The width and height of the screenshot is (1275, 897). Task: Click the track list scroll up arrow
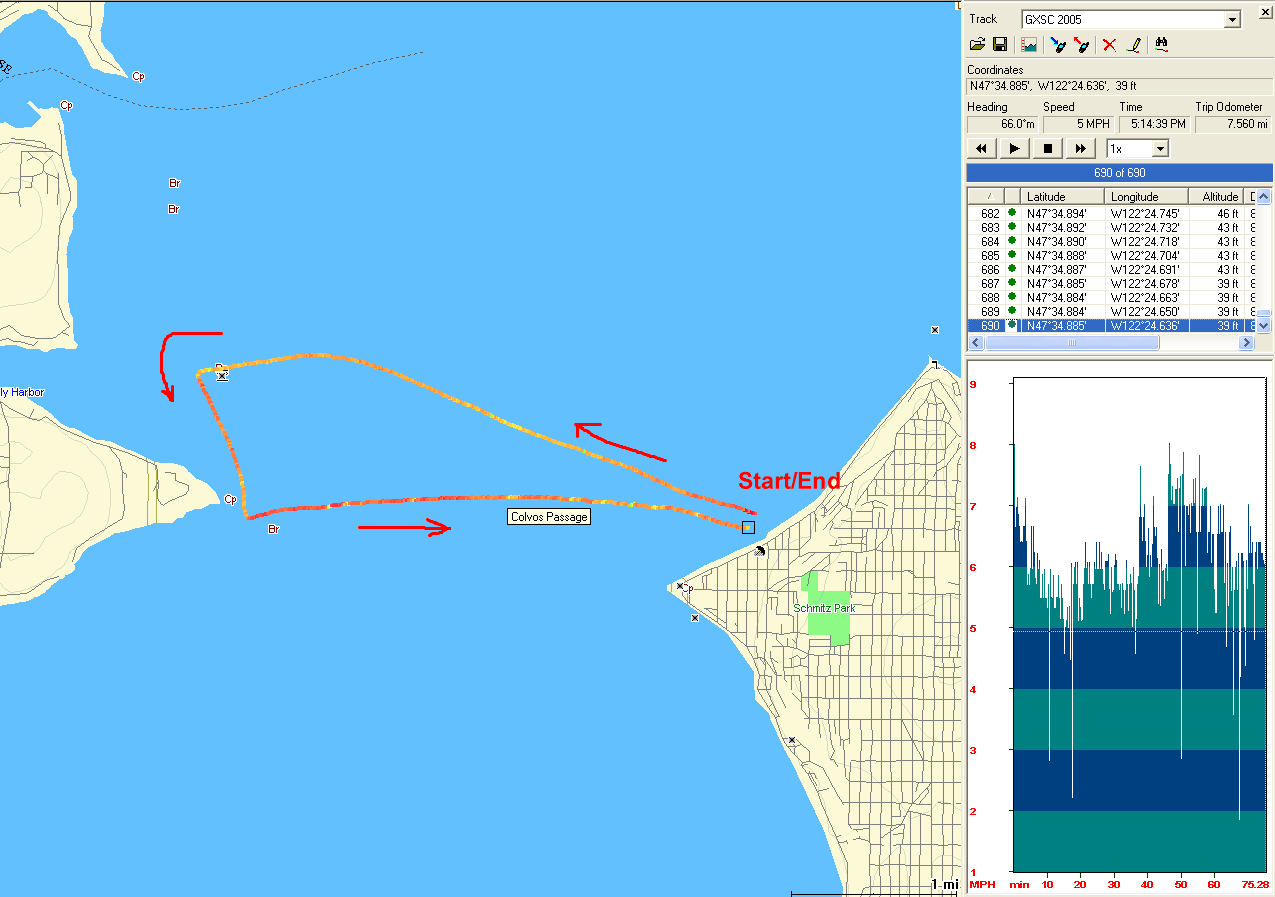(1263, 197)
